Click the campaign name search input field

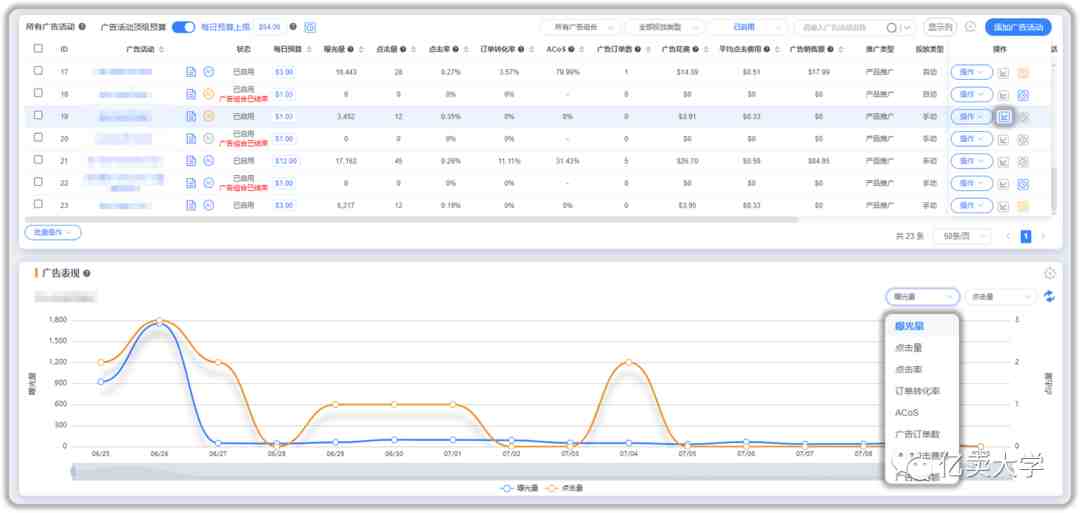(x=840, y=27)
